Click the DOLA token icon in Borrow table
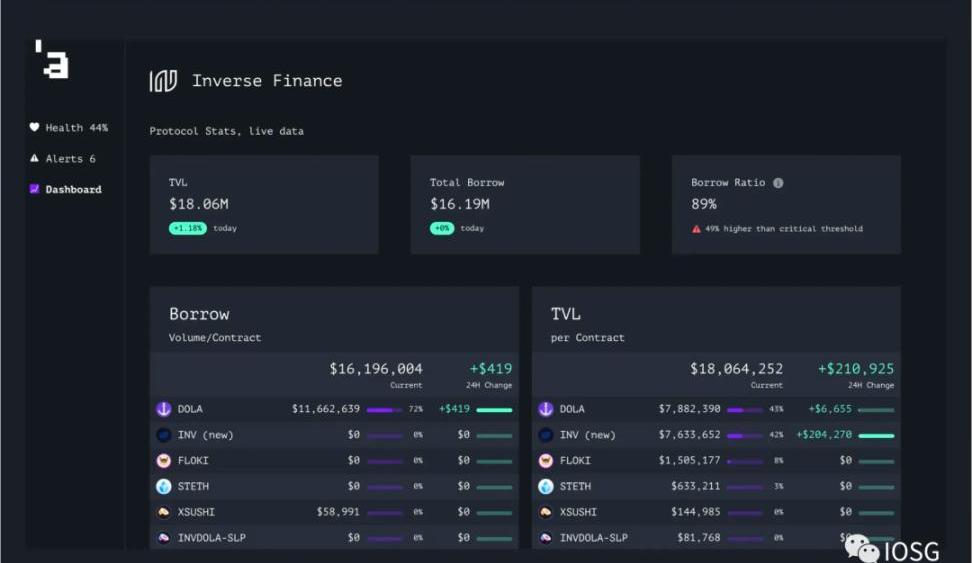Viewport: 972px width, 563px height. tap(164, 409)
